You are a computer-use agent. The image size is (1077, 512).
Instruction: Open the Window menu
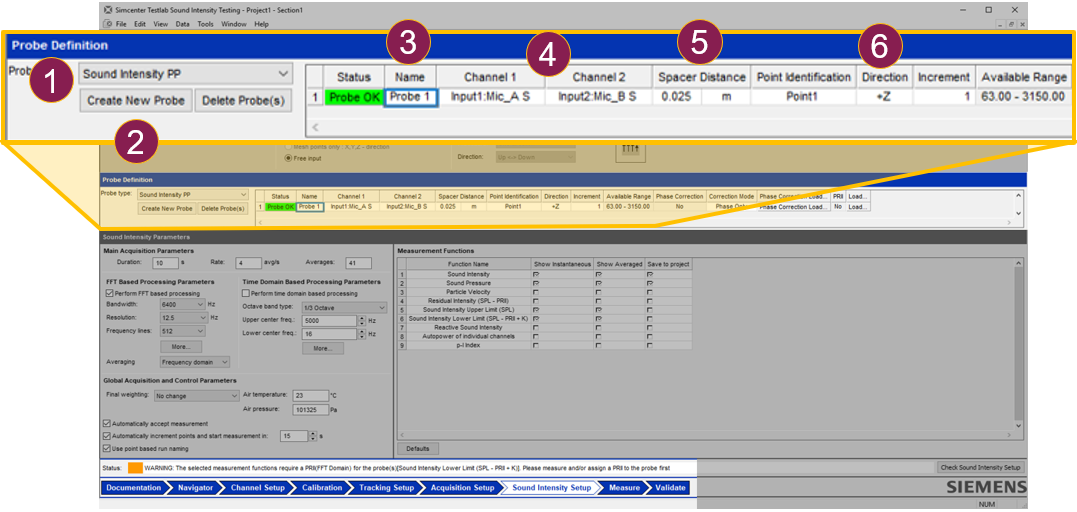pos(234,24)
